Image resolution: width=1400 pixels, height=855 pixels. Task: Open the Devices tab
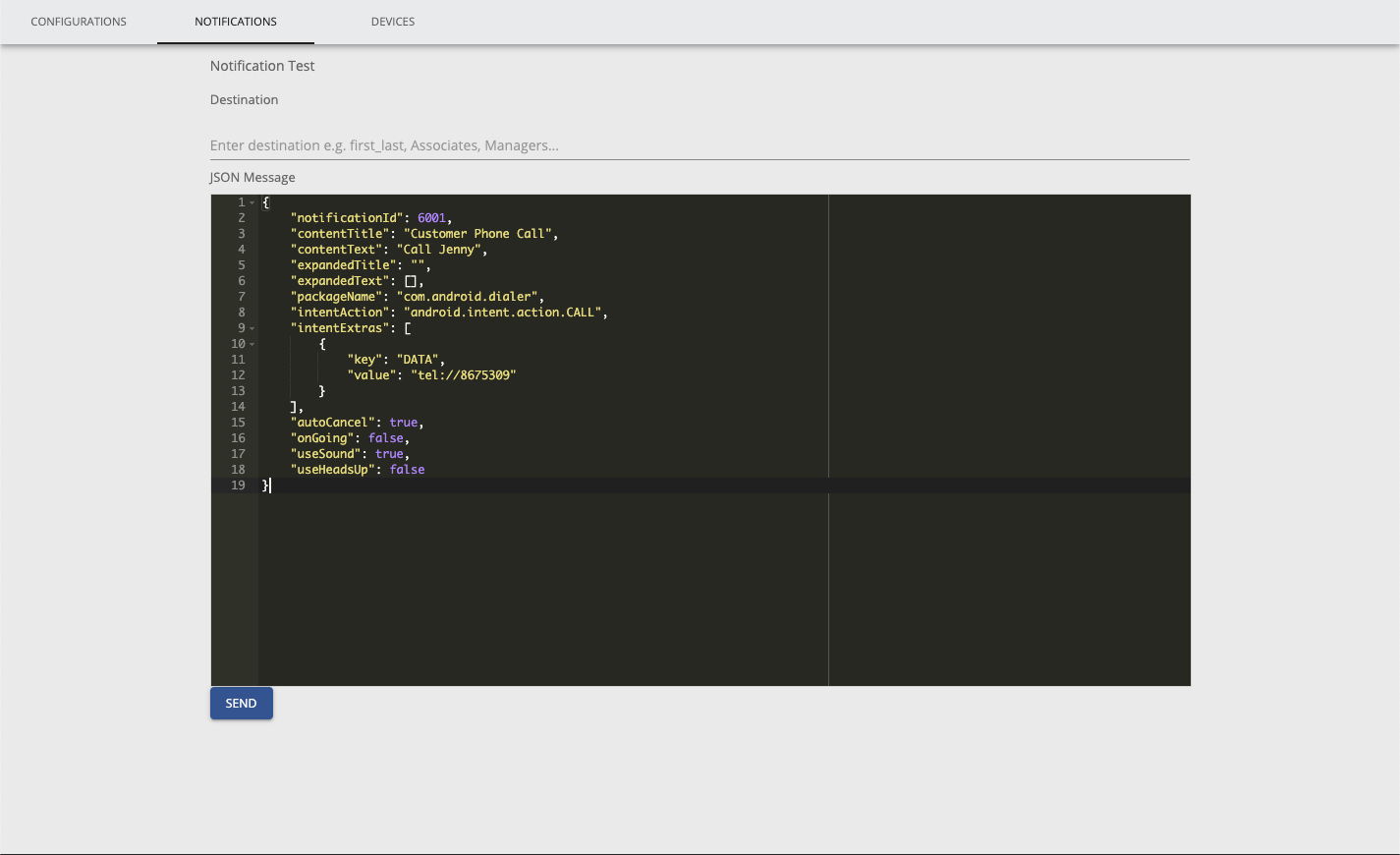pos(393,22)
